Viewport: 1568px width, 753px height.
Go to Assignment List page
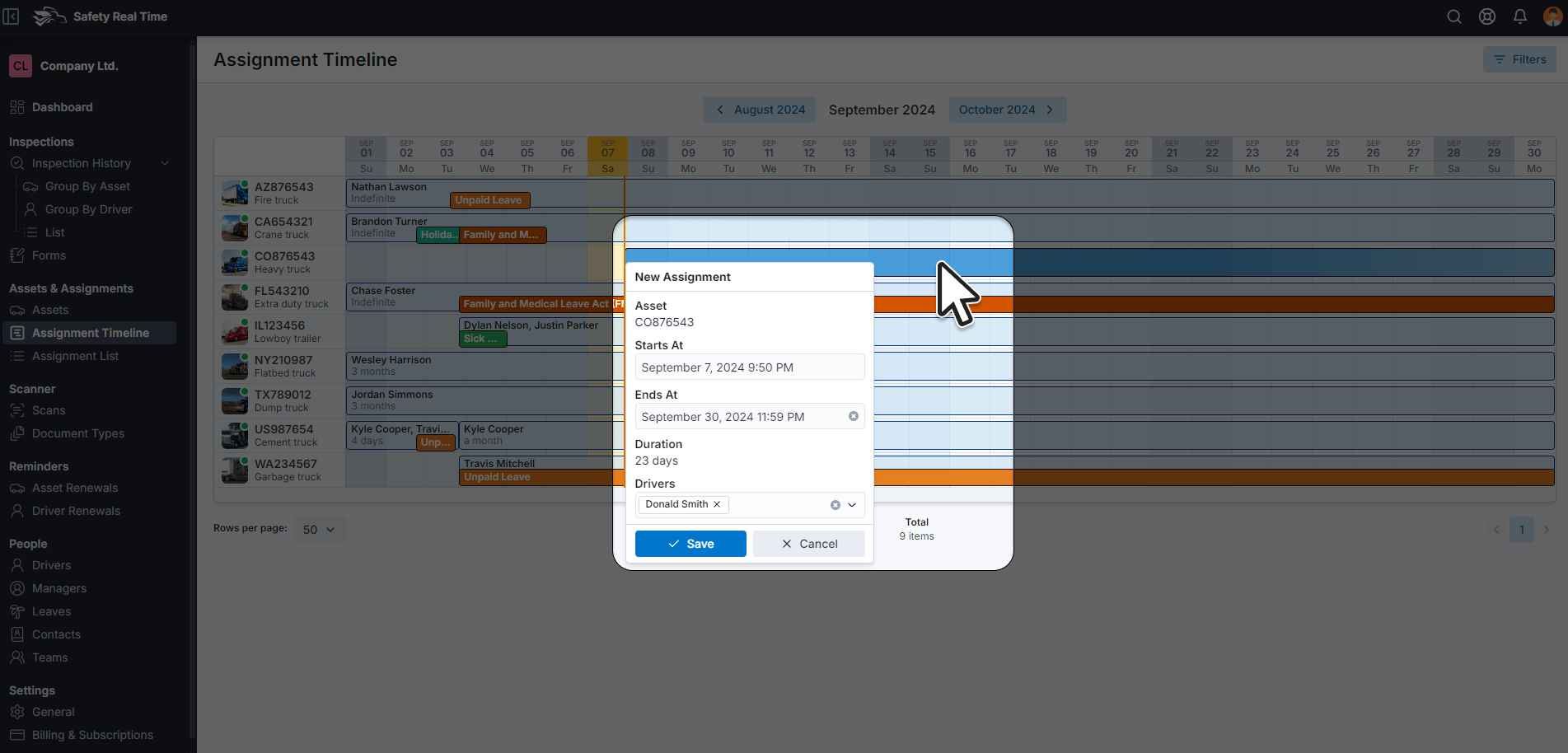pyautogui.click(x=75, y=356)
